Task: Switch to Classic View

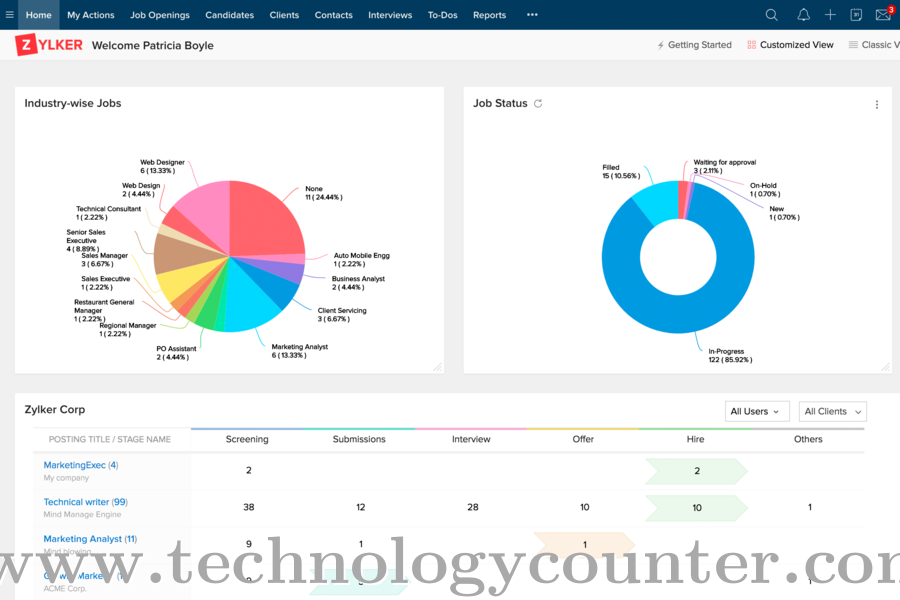Action: point(874,45)
